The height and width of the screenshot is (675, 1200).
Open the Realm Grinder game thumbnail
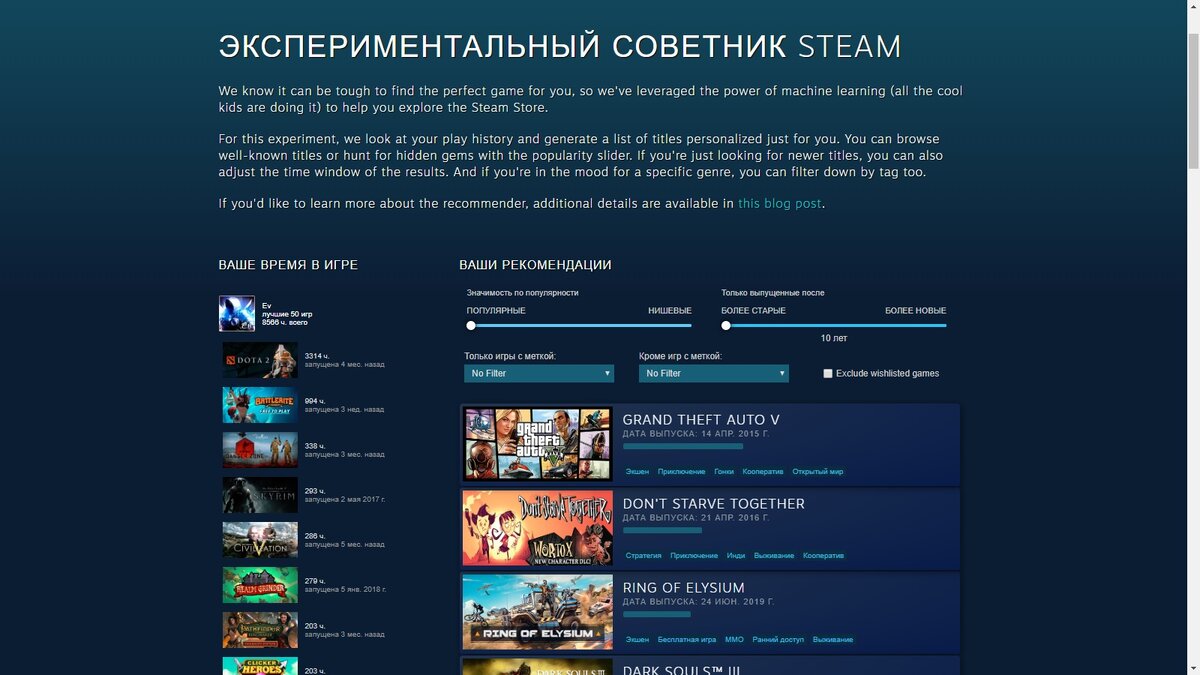[260, 585]
